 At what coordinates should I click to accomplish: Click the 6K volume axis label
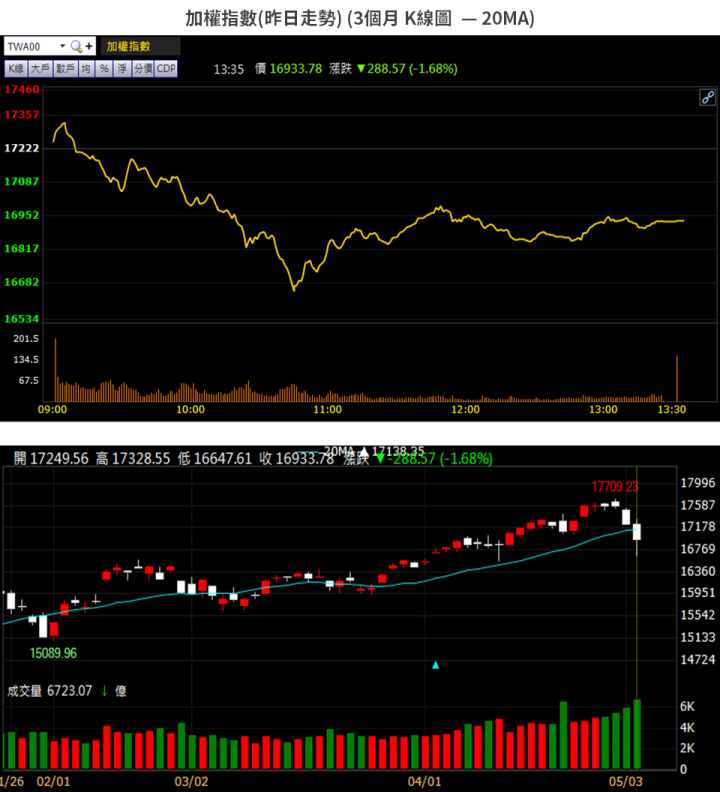coord(687,706)
